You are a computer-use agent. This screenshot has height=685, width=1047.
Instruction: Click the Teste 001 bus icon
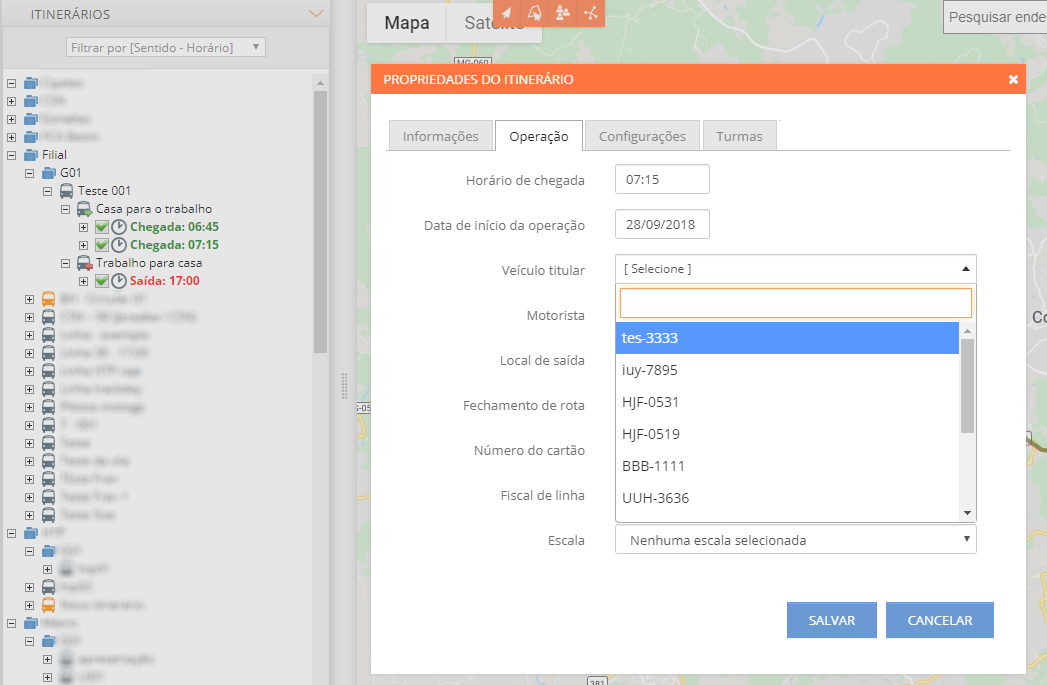point(66,191)
